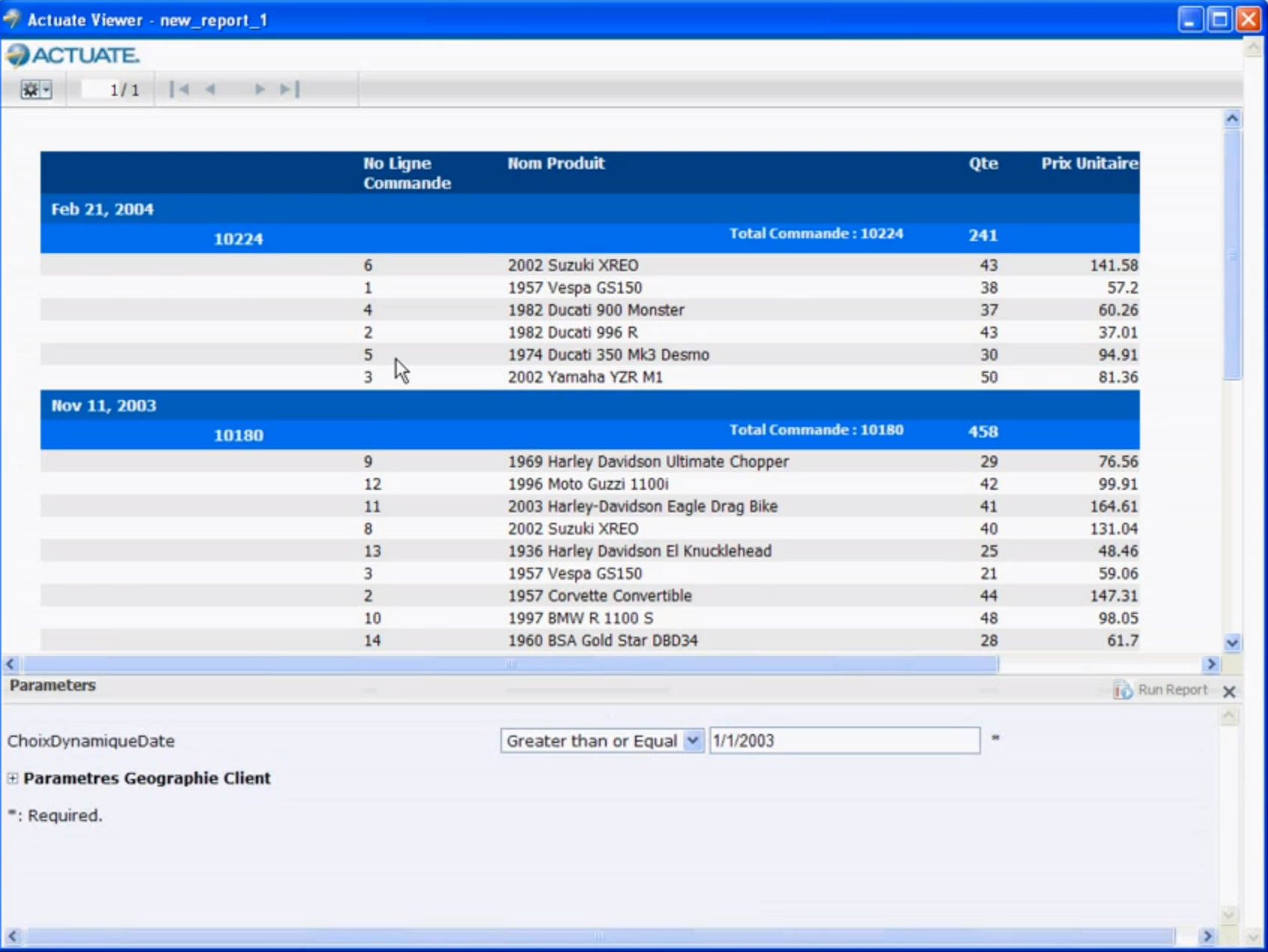Maximize the Actuate Viewer window
Screen dimensions: 1268x952
tap(1219, 19)
